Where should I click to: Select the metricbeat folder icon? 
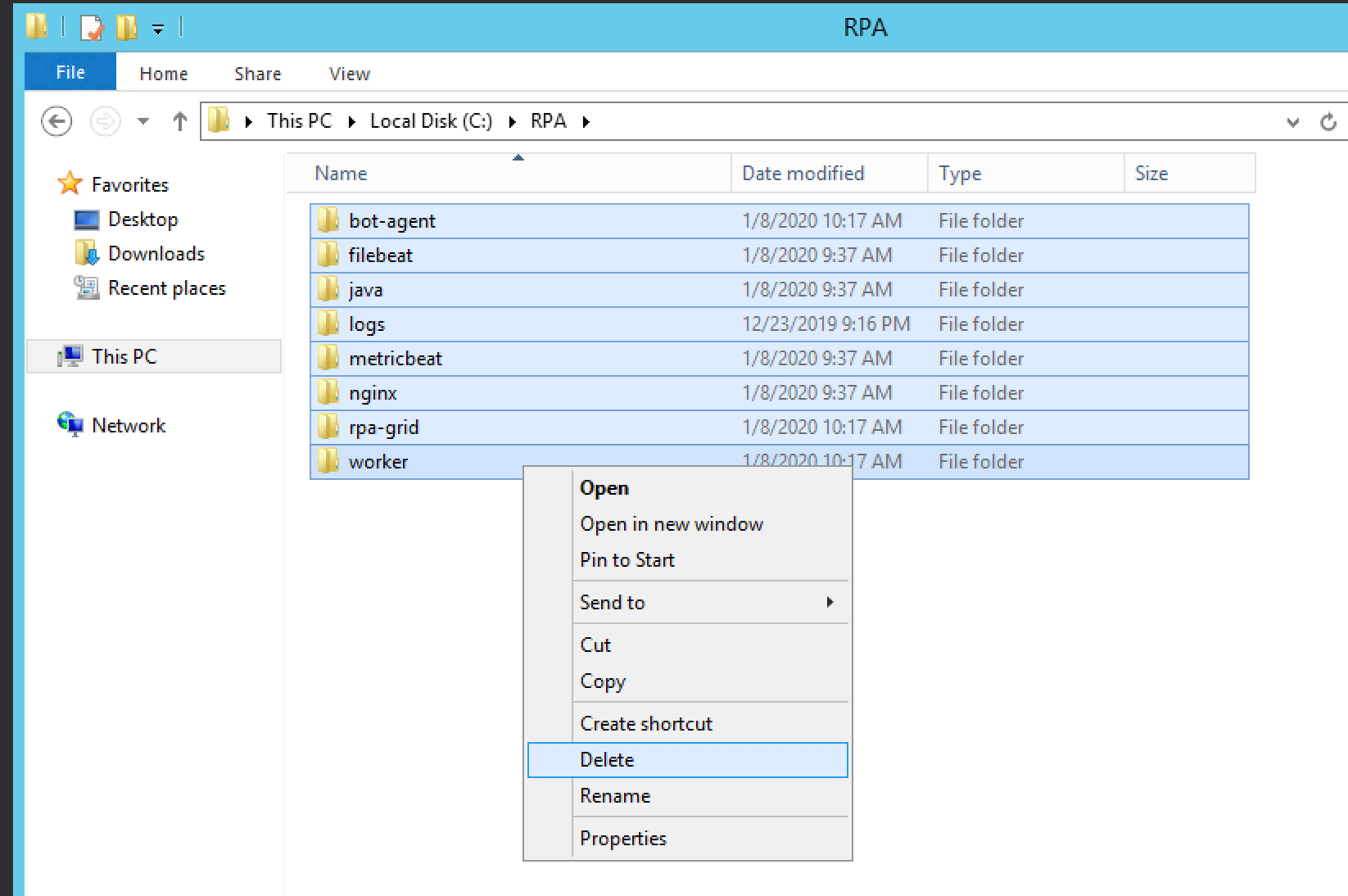[328, 358]
